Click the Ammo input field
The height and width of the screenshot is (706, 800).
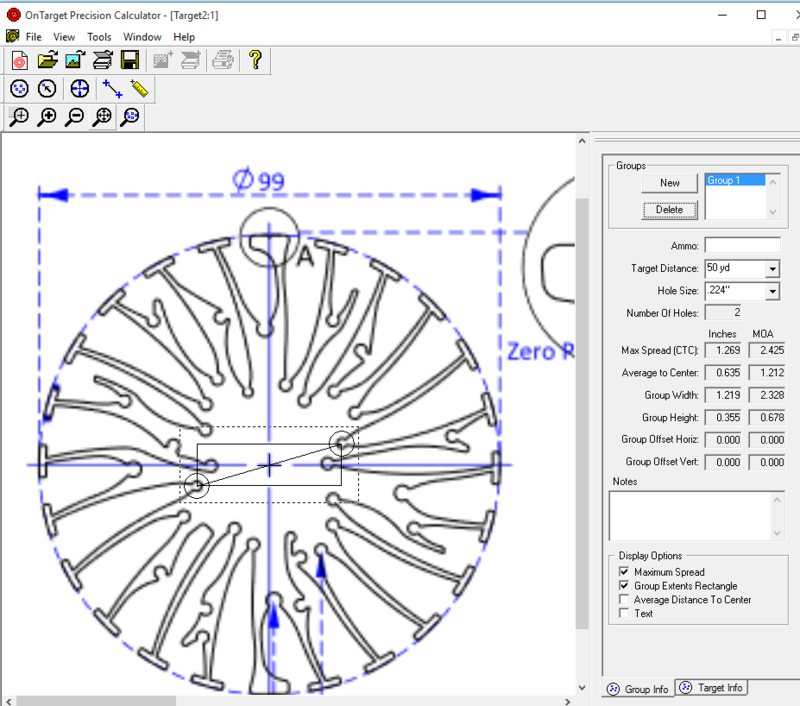point(742,245)
